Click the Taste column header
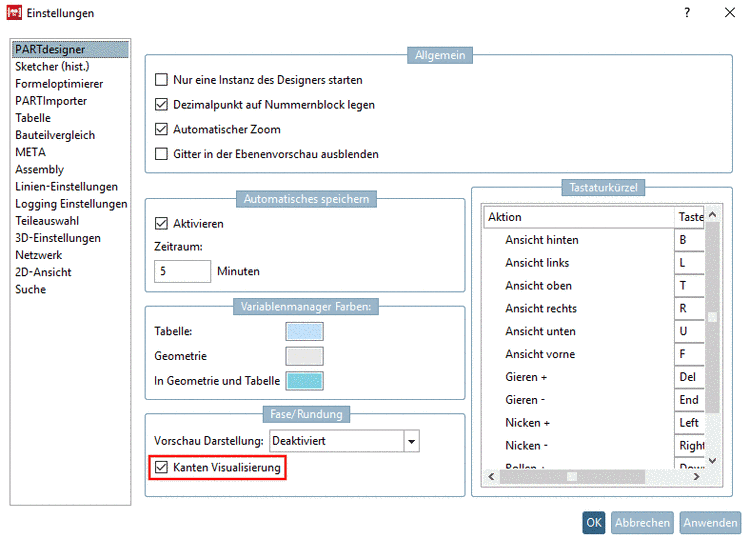Image resolution: width=750 pixels, height=539 pixels. [689, 217]
